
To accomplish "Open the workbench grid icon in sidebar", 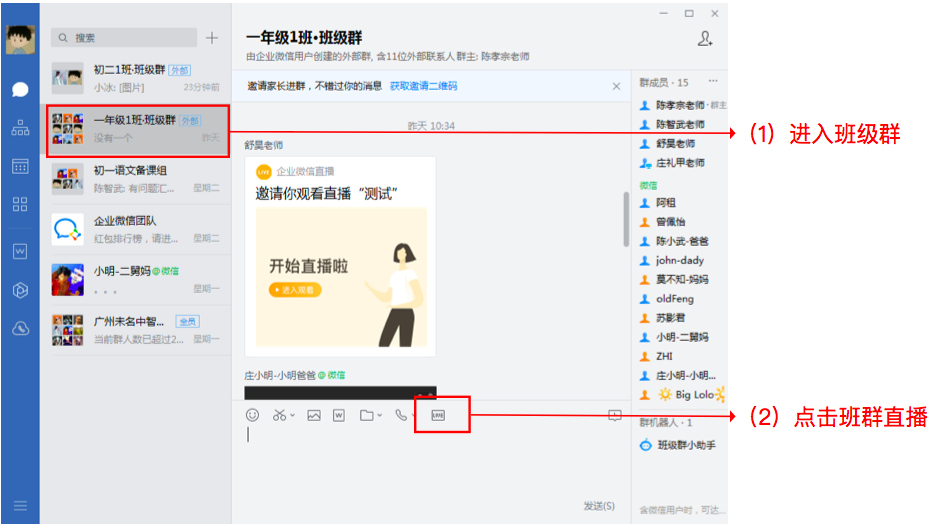I will tap(20, 205).
